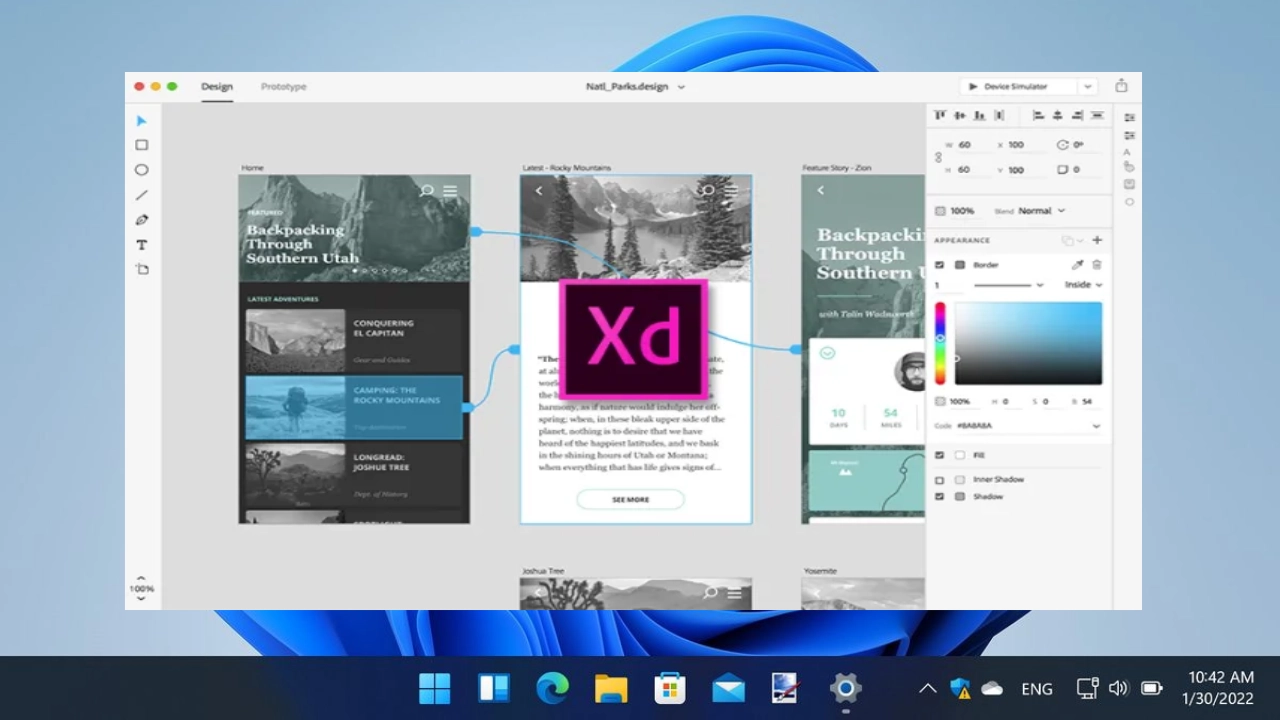This screenshot has height=720, width=1280.
Task: Click the hue slider in color picker
Action: coord(940,344)
